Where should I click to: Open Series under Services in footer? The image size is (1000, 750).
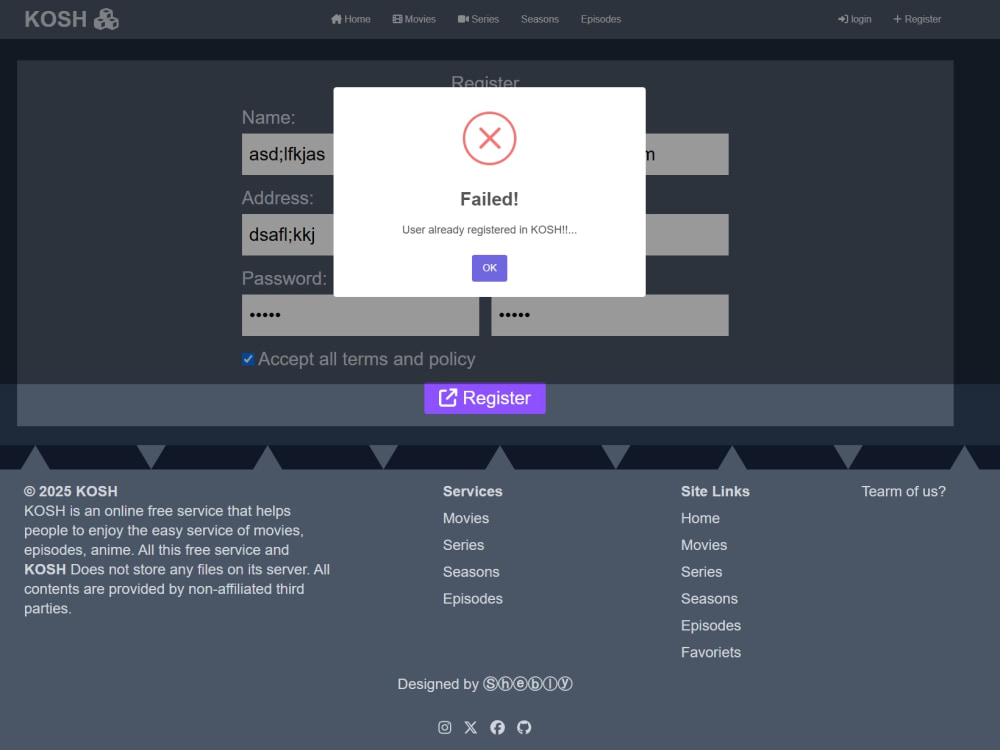click(x=464, y=545)
